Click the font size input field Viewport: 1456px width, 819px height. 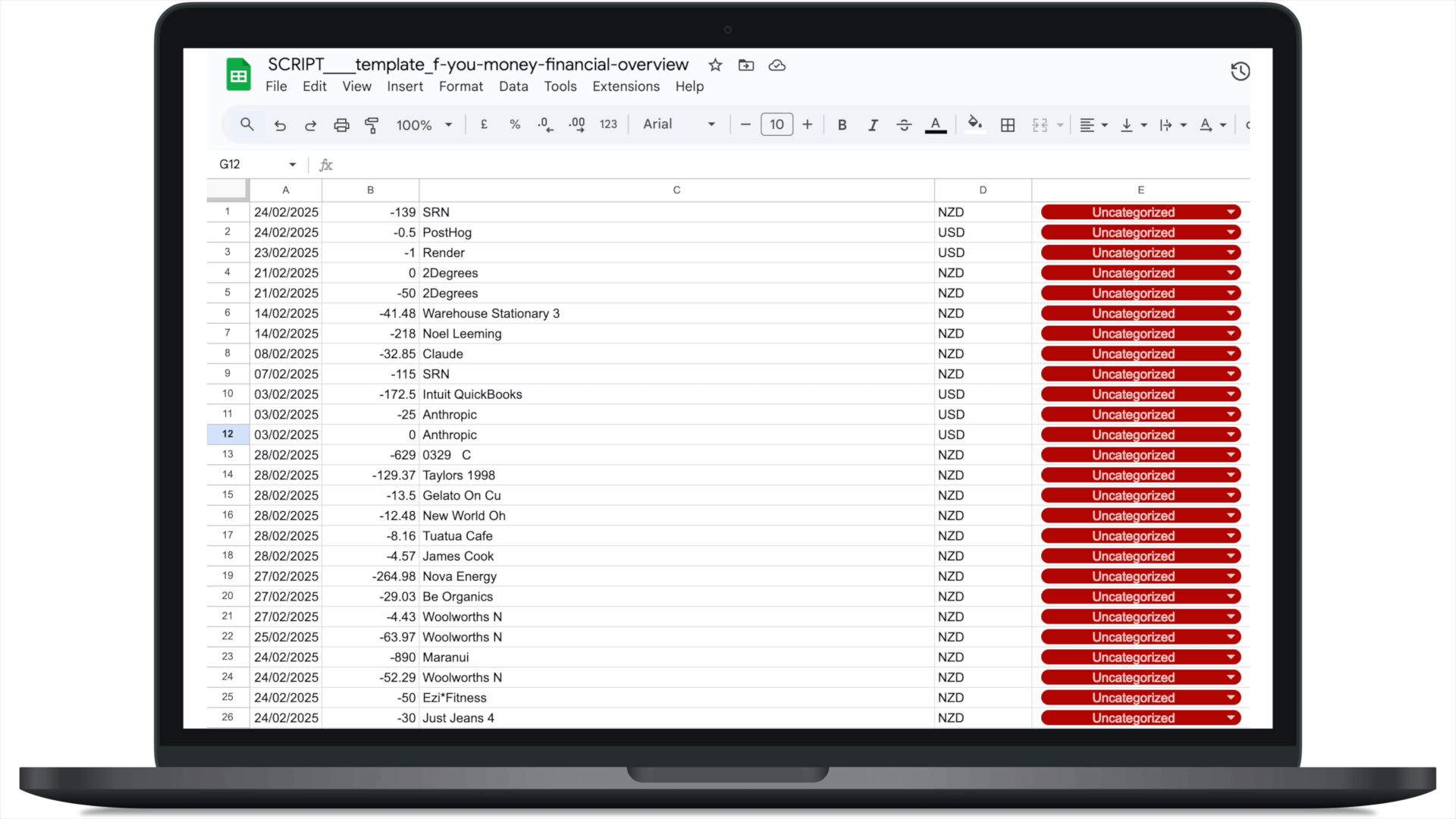[x=777, y=124]
